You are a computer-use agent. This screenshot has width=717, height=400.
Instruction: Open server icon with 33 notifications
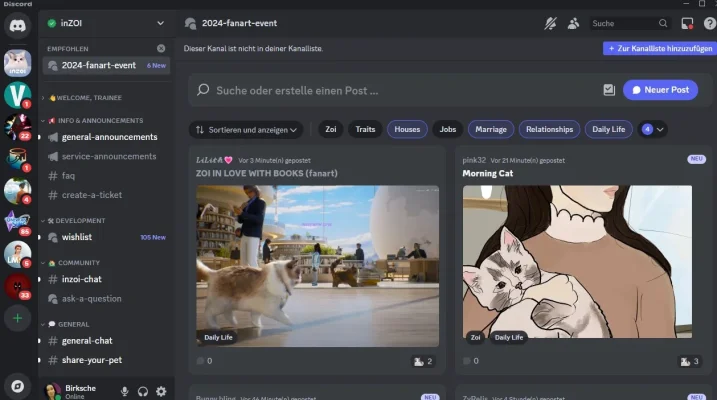coord(17,287)
